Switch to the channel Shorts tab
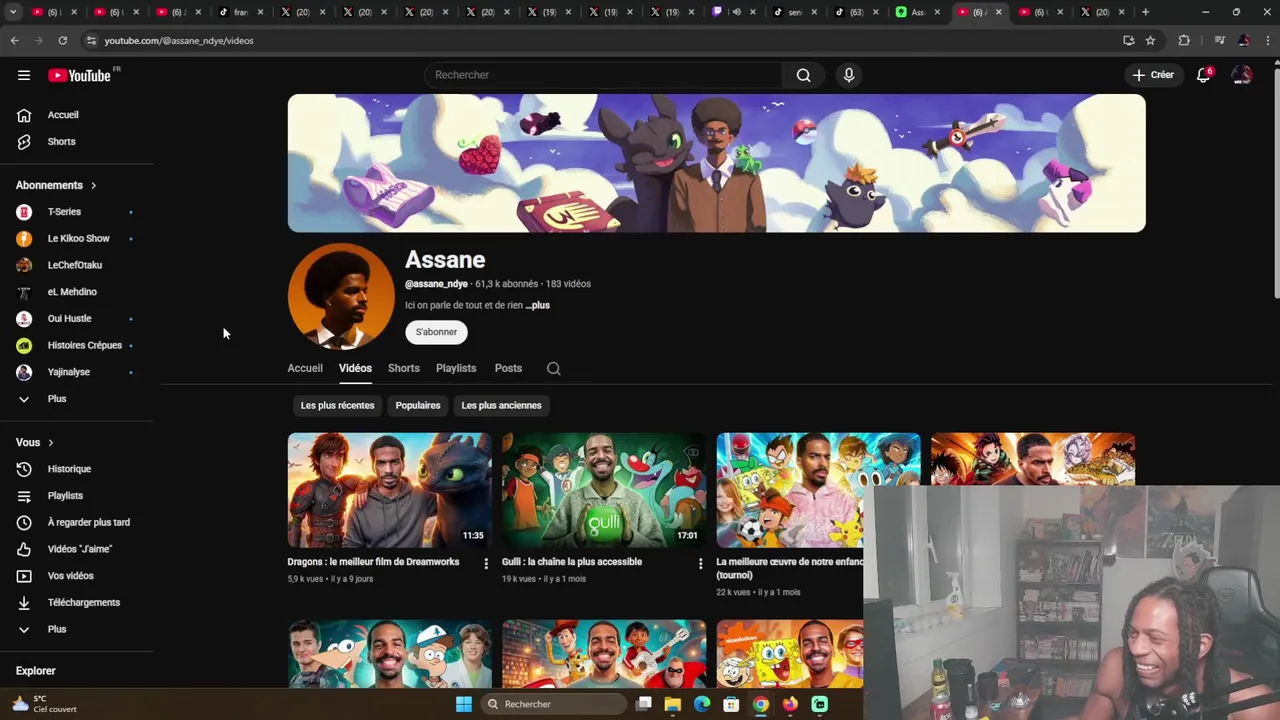 pyautogui.click(x=404, y=368)
